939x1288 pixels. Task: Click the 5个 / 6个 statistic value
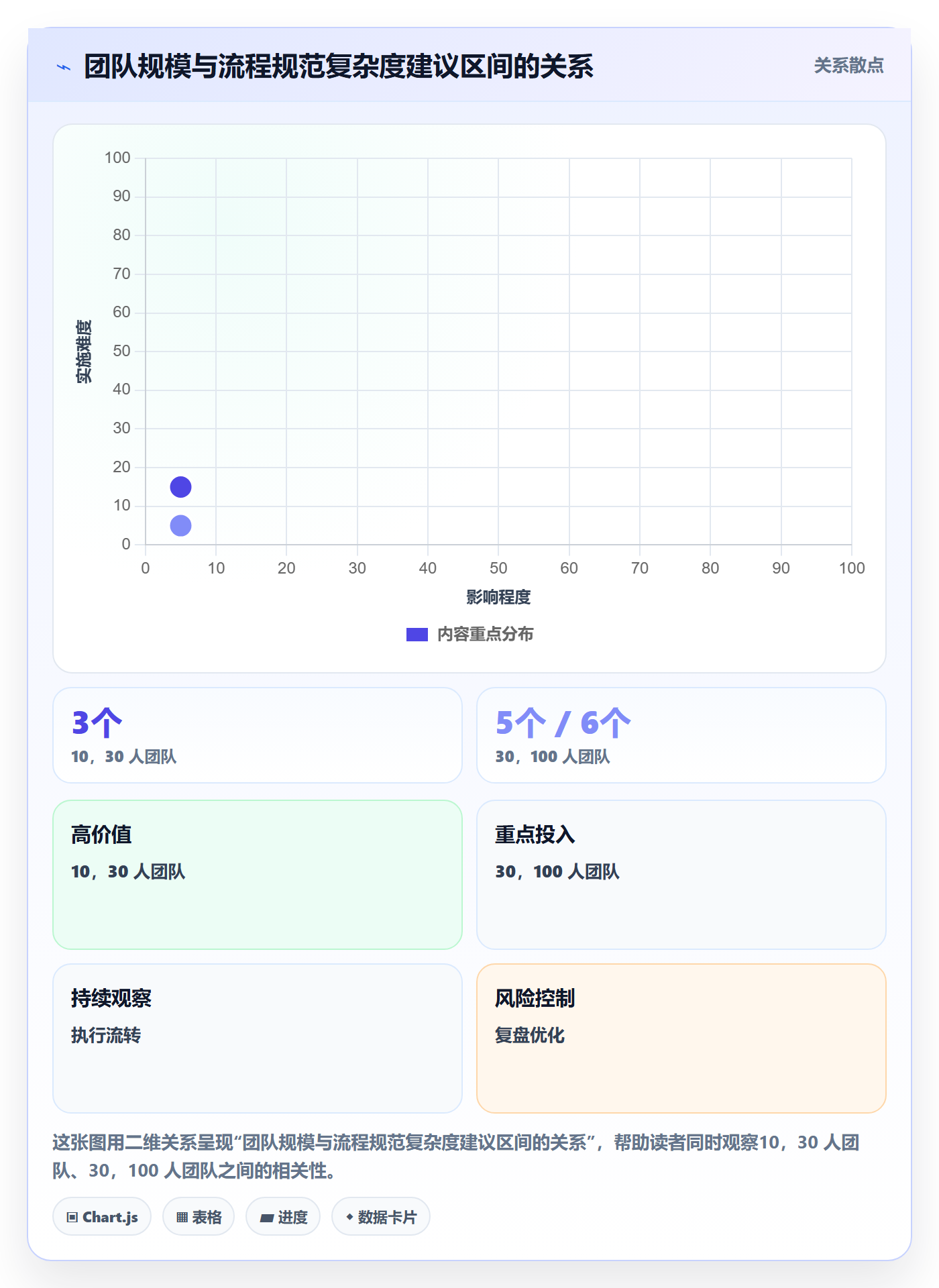coord(563,722)
